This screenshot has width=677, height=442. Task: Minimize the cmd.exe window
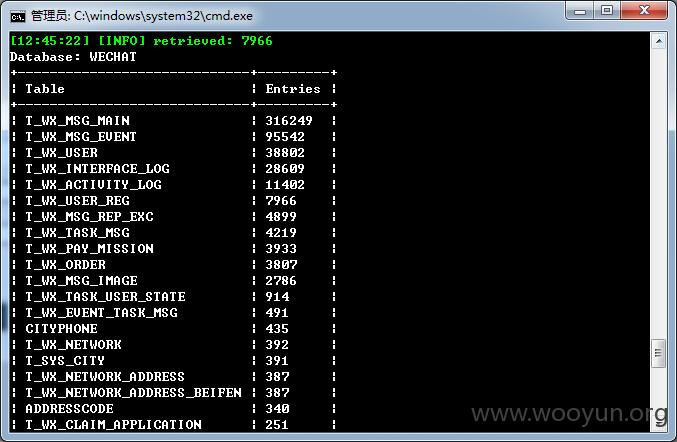point(580,11)
